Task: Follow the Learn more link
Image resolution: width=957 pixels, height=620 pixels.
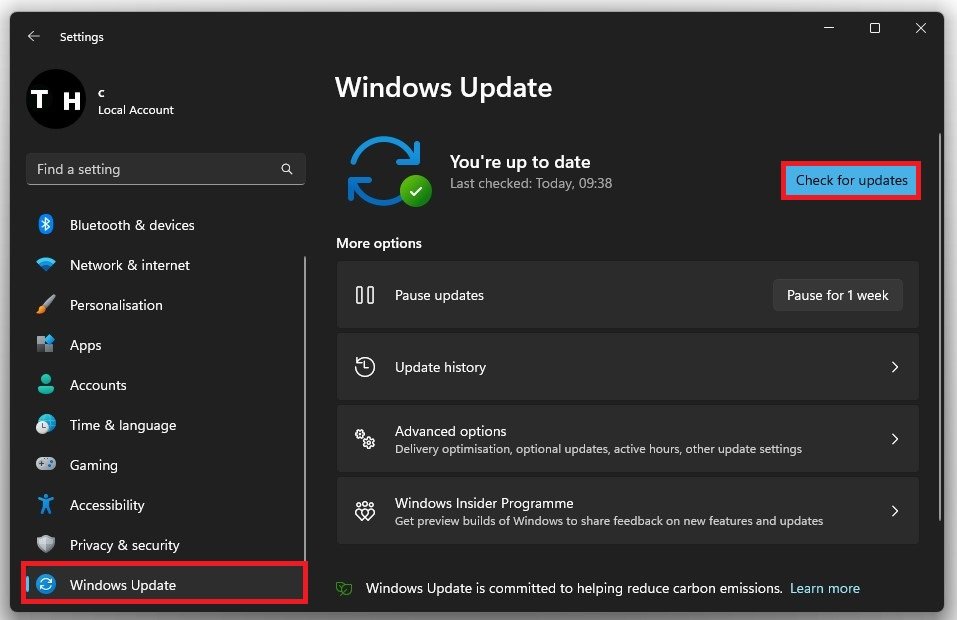Action: pyautogui.click(x=824, y=588)
